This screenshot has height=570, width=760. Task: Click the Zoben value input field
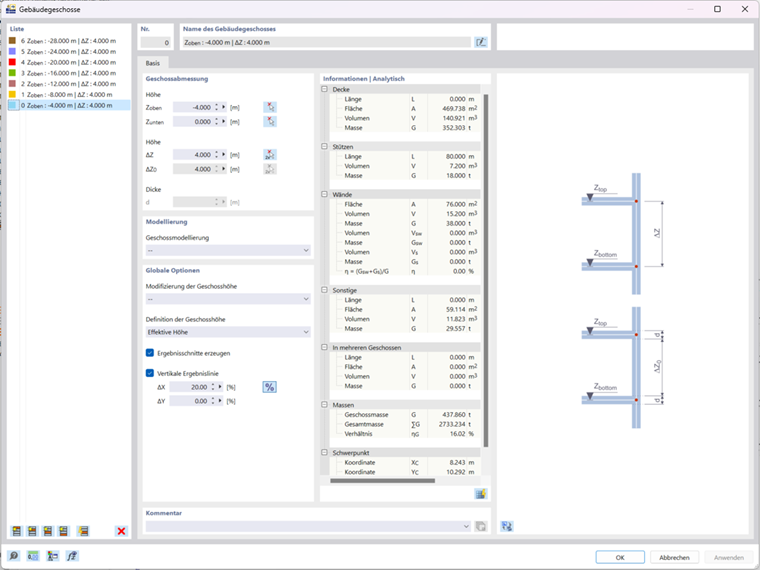(x=193, y=108)
